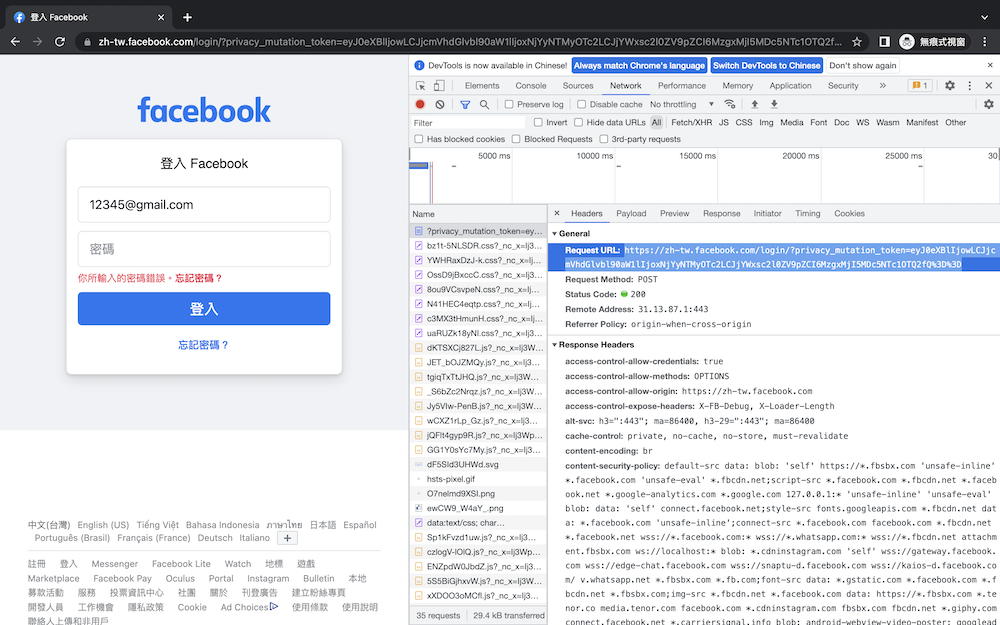Click Switch DevTools to Chinese

coord(767,65)
